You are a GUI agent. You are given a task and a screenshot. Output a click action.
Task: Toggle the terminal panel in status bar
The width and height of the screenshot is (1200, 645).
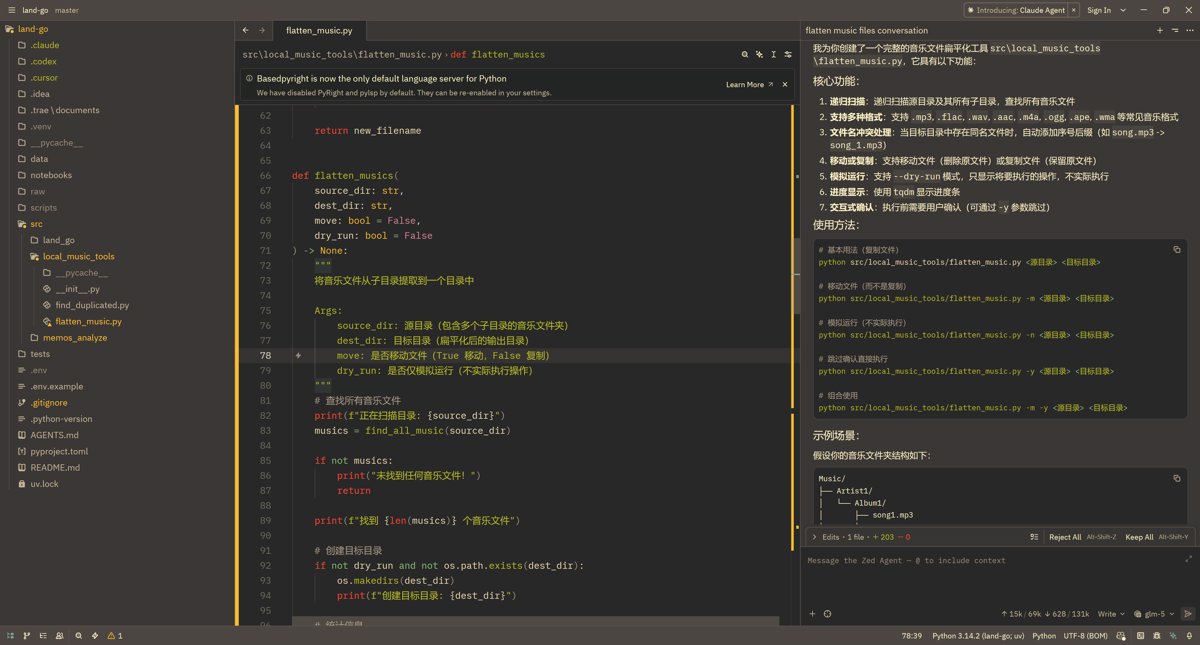[x=1138, y=636]
